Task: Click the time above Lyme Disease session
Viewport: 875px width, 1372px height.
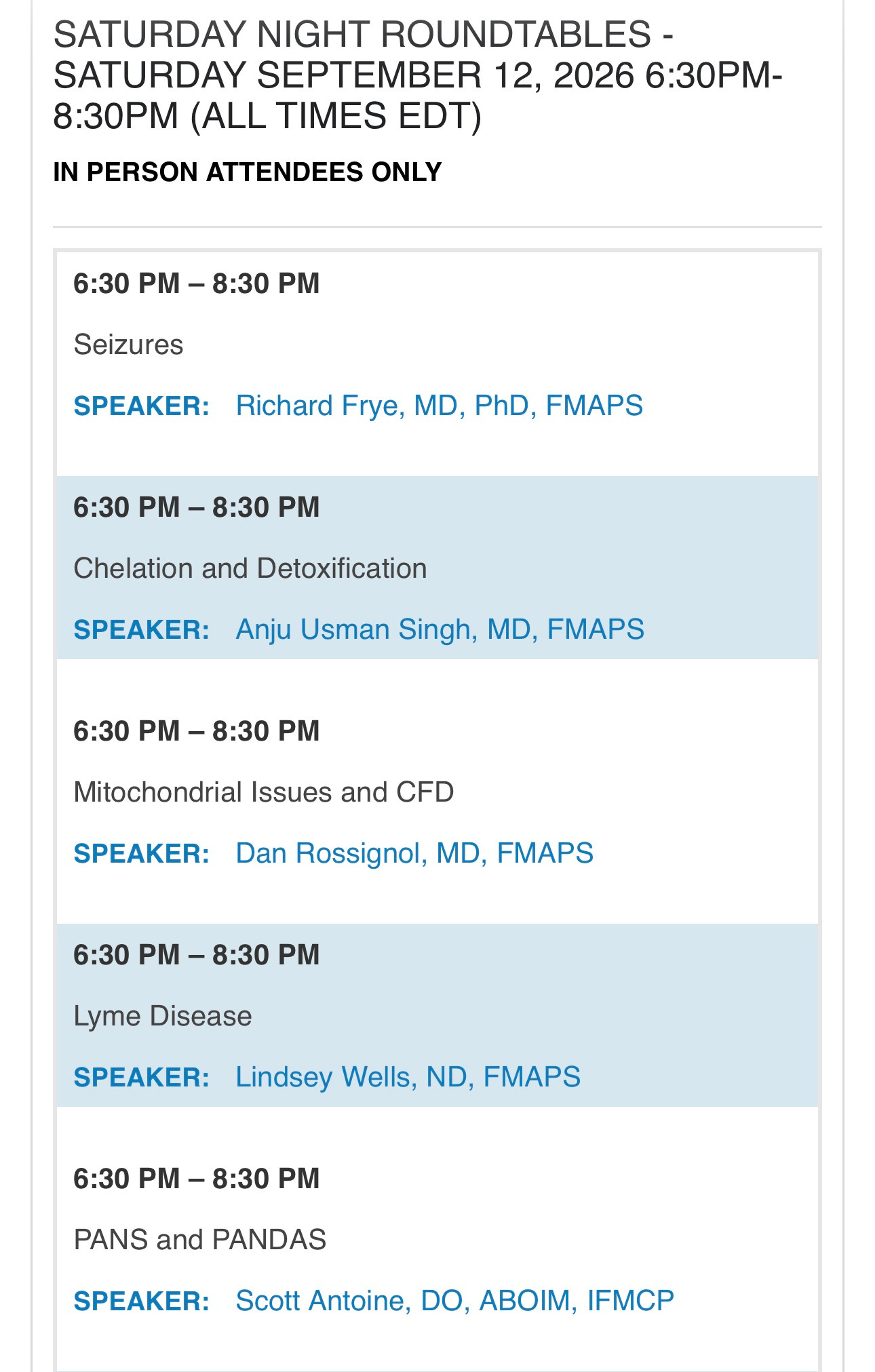Action: click(x=196, y=955)
